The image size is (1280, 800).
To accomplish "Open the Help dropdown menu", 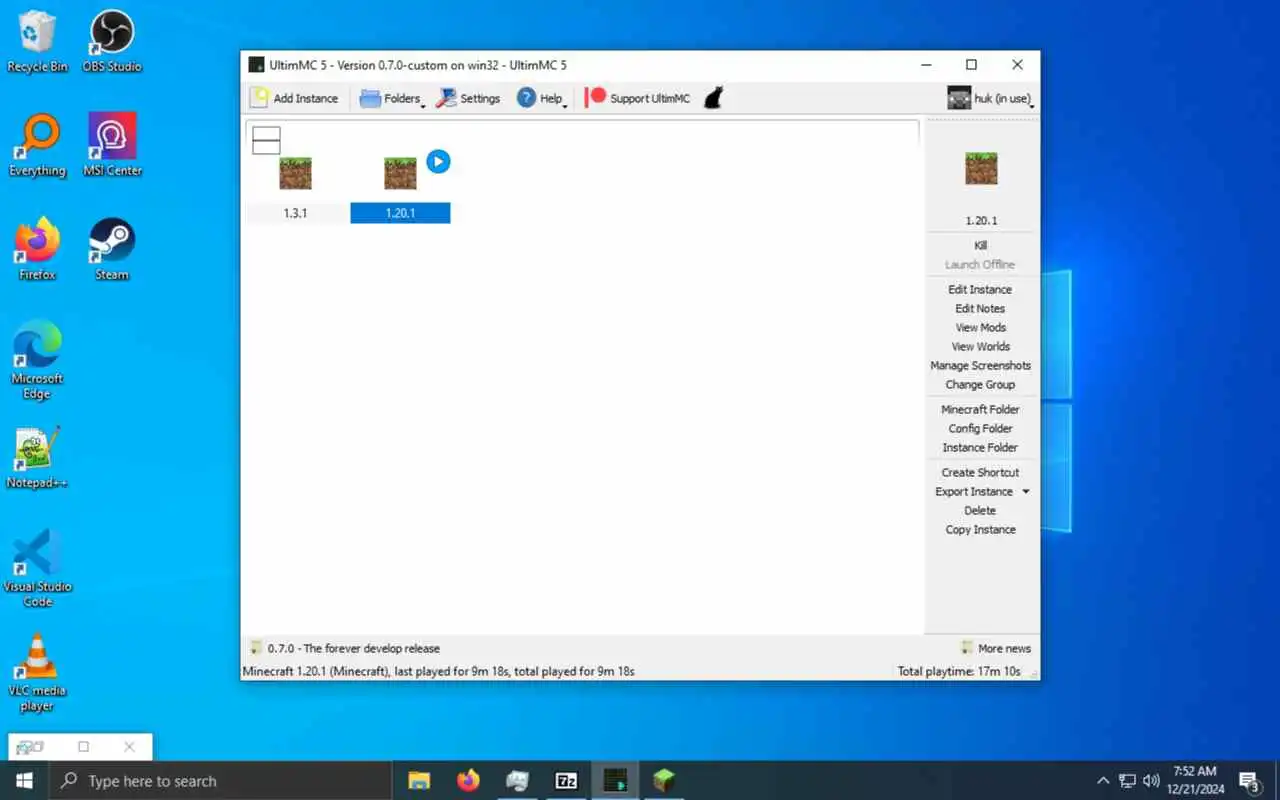I will click(x=542, y=98).
